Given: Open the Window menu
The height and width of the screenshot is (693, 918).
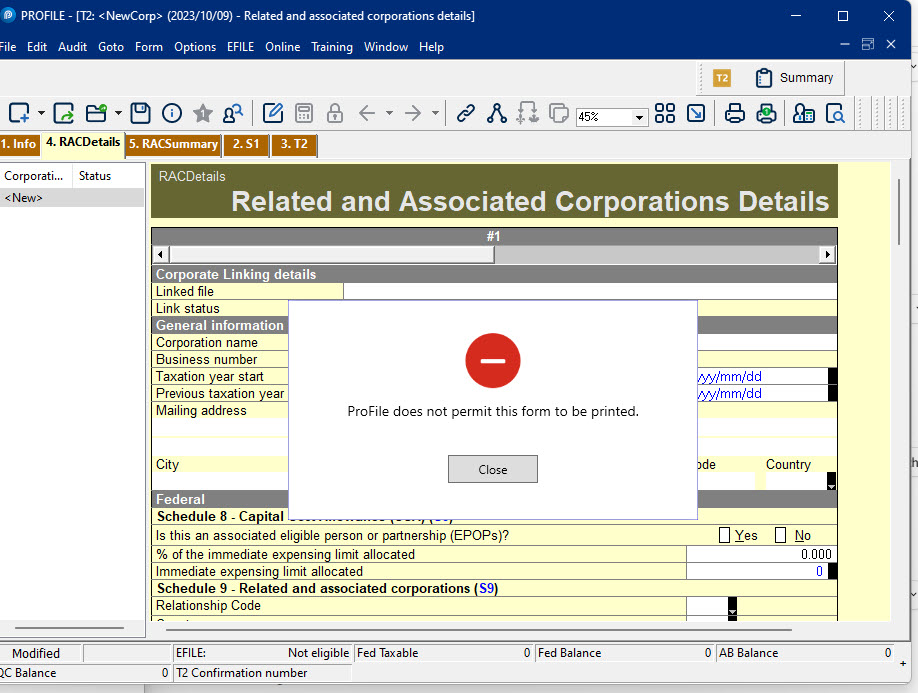Looking at the screenshot, I should click(386, 47).
